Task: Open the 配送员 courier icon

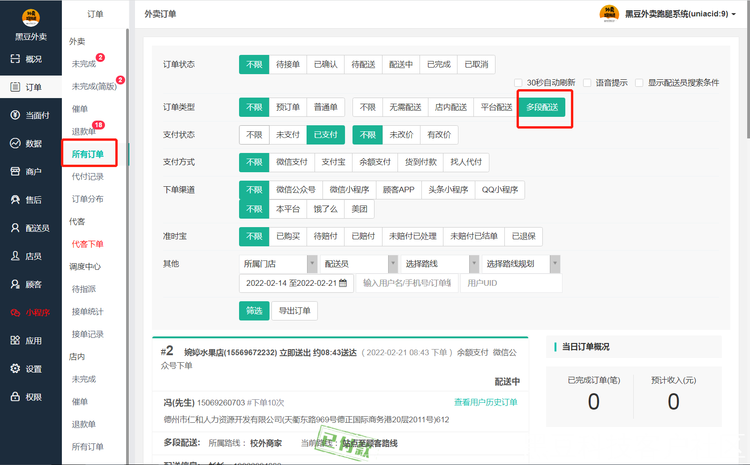Action: pyautogui.click(x=15, y=228)
